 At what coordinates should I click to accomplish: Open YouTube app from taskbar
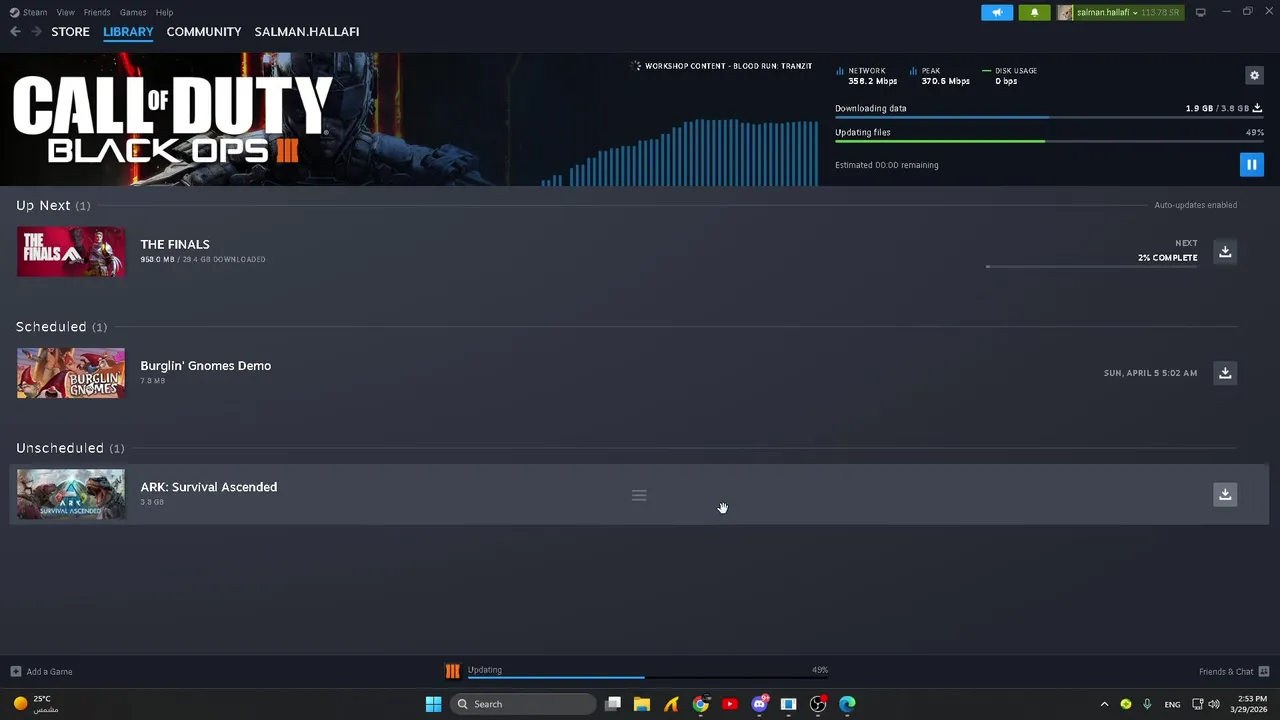click(730, 704)
